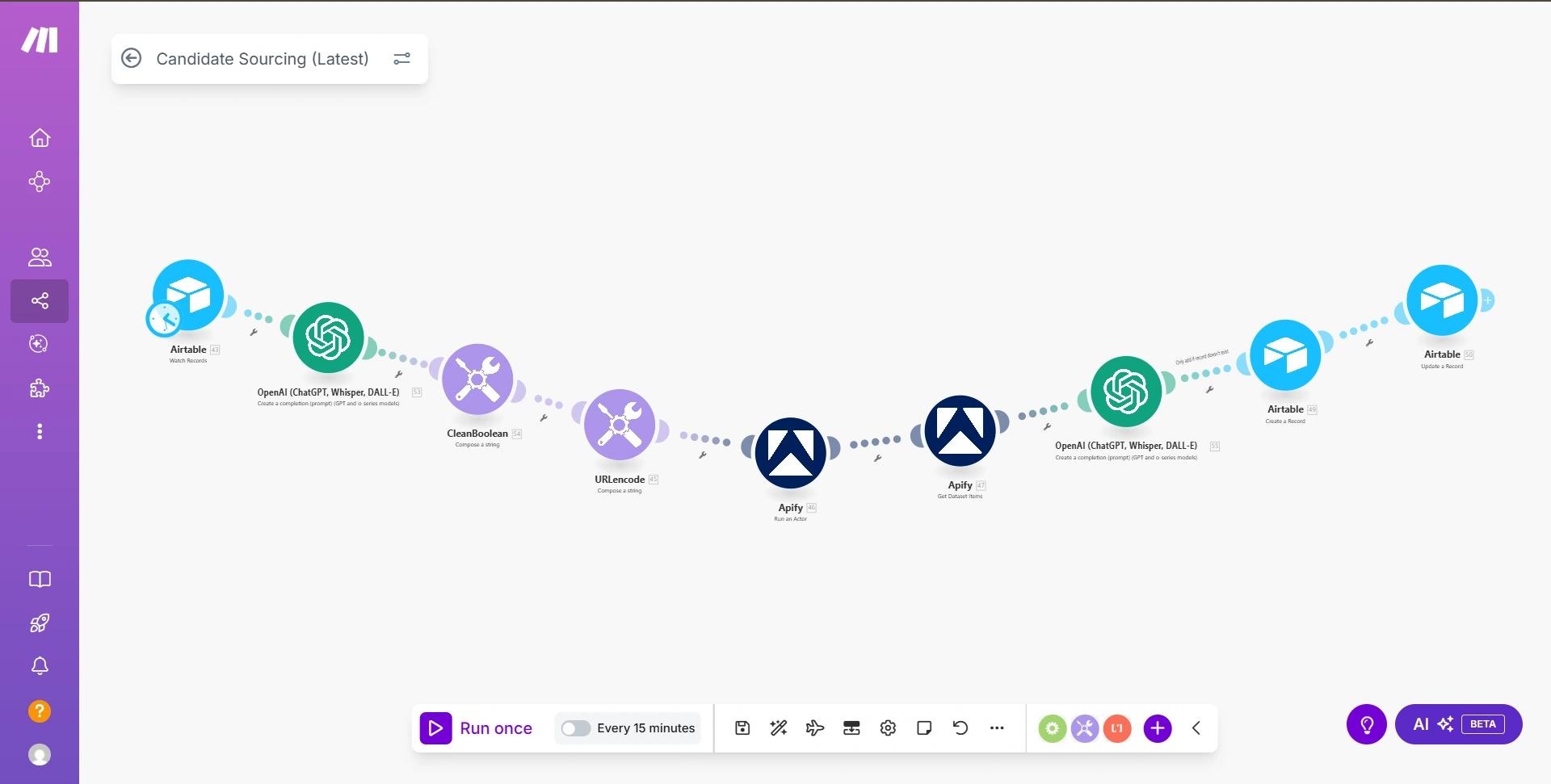The width and height of the screenshot is (1551, 784).
Task: Open the Airtable Create a Record module
Action: (x=1285, y=355)
